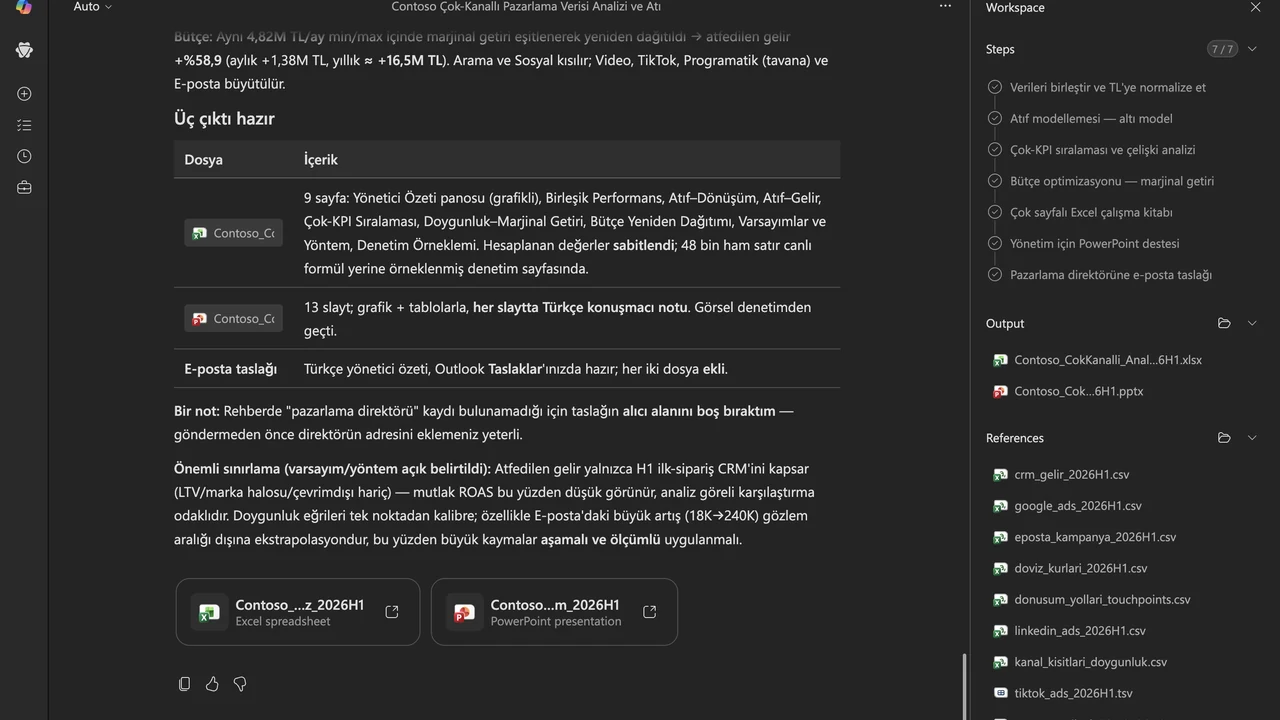Collapse the References section chevron

click(x=1252, y=438)
